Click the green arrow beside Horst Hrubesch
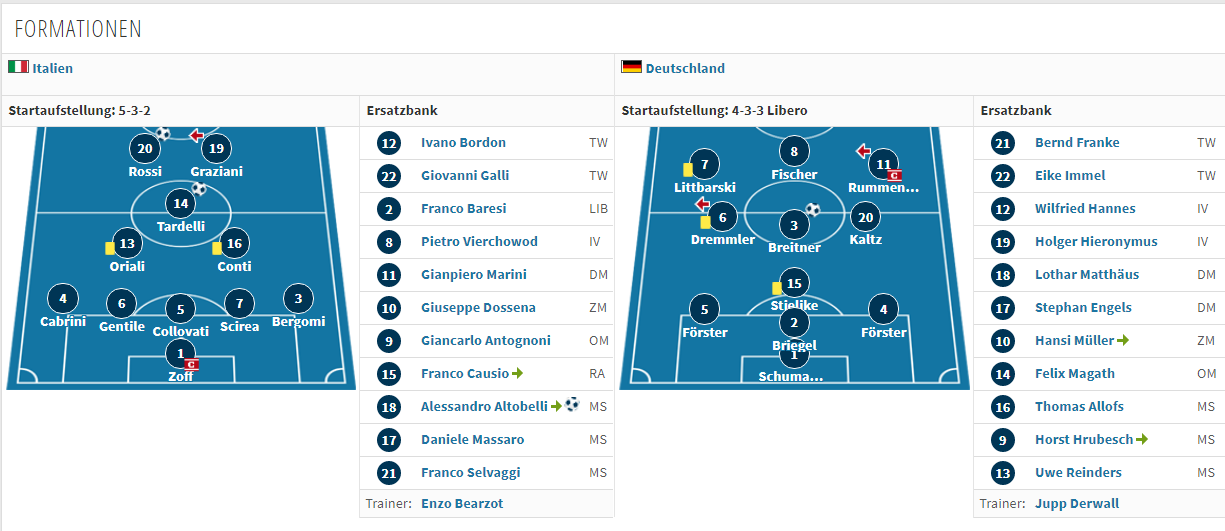Image resolution: width=1225 pixels, height=531 pixels. (x=1142, y=439)
